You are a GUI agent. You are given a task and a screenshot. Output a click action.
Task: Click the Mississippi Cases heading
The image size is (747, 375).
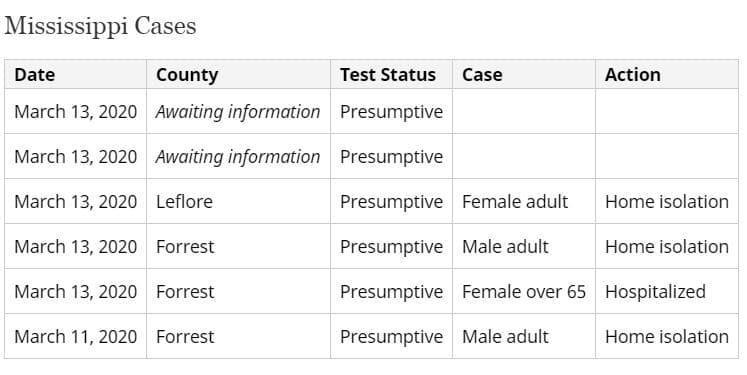coord(100,27)
